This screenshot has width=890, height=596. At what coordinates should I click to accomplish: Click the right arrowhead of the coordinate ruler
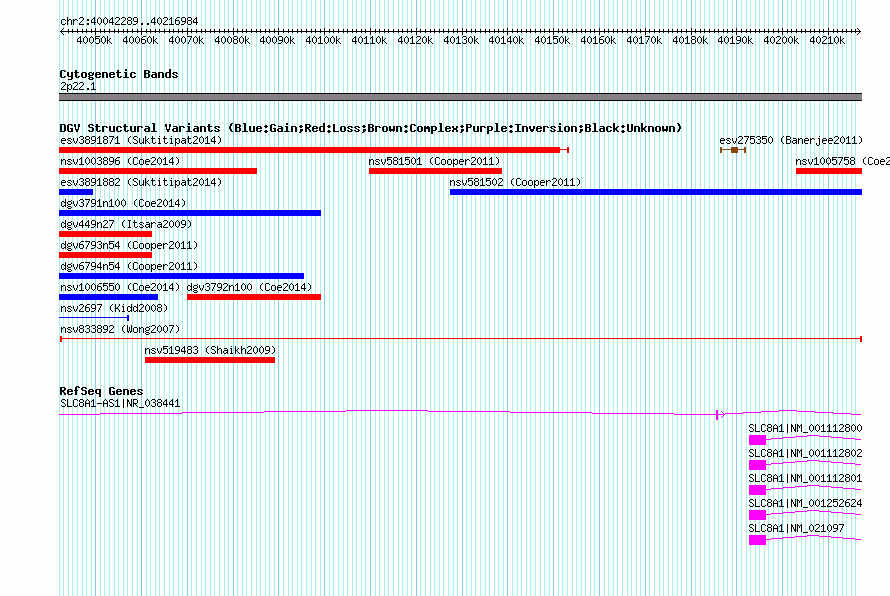coord(859,32)
